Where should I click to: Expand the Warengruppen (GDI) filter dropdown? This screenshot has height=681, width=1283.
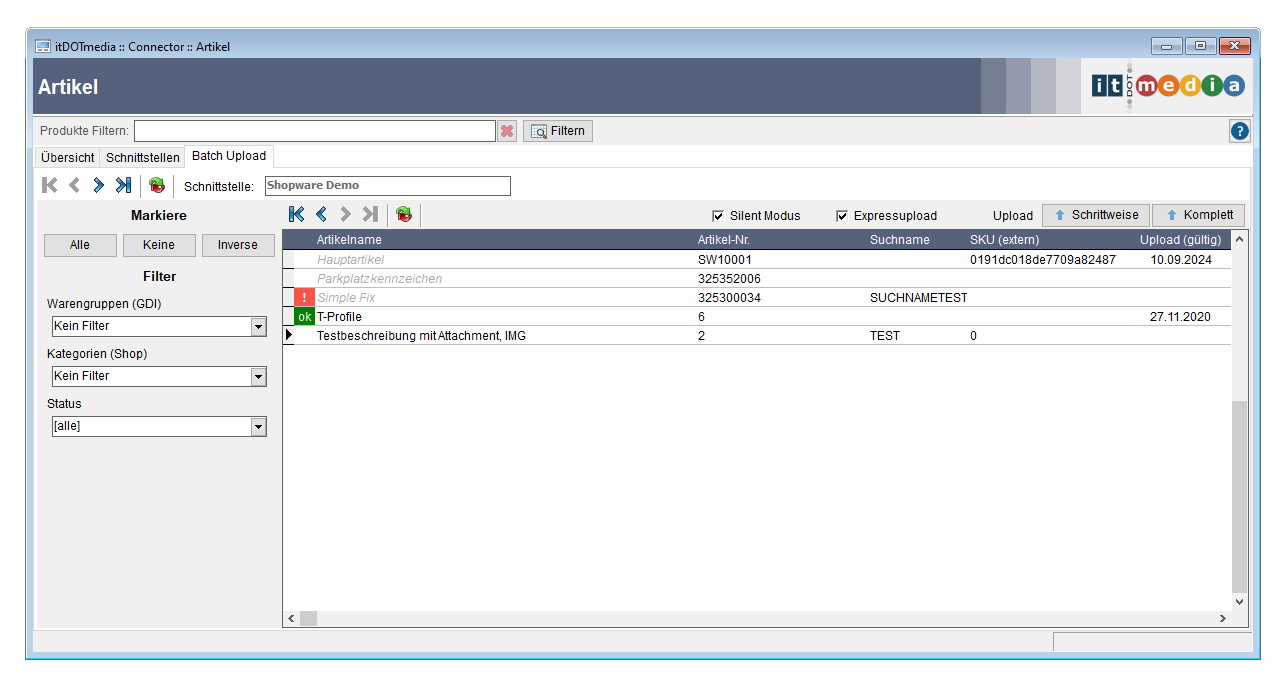point(258,327)
